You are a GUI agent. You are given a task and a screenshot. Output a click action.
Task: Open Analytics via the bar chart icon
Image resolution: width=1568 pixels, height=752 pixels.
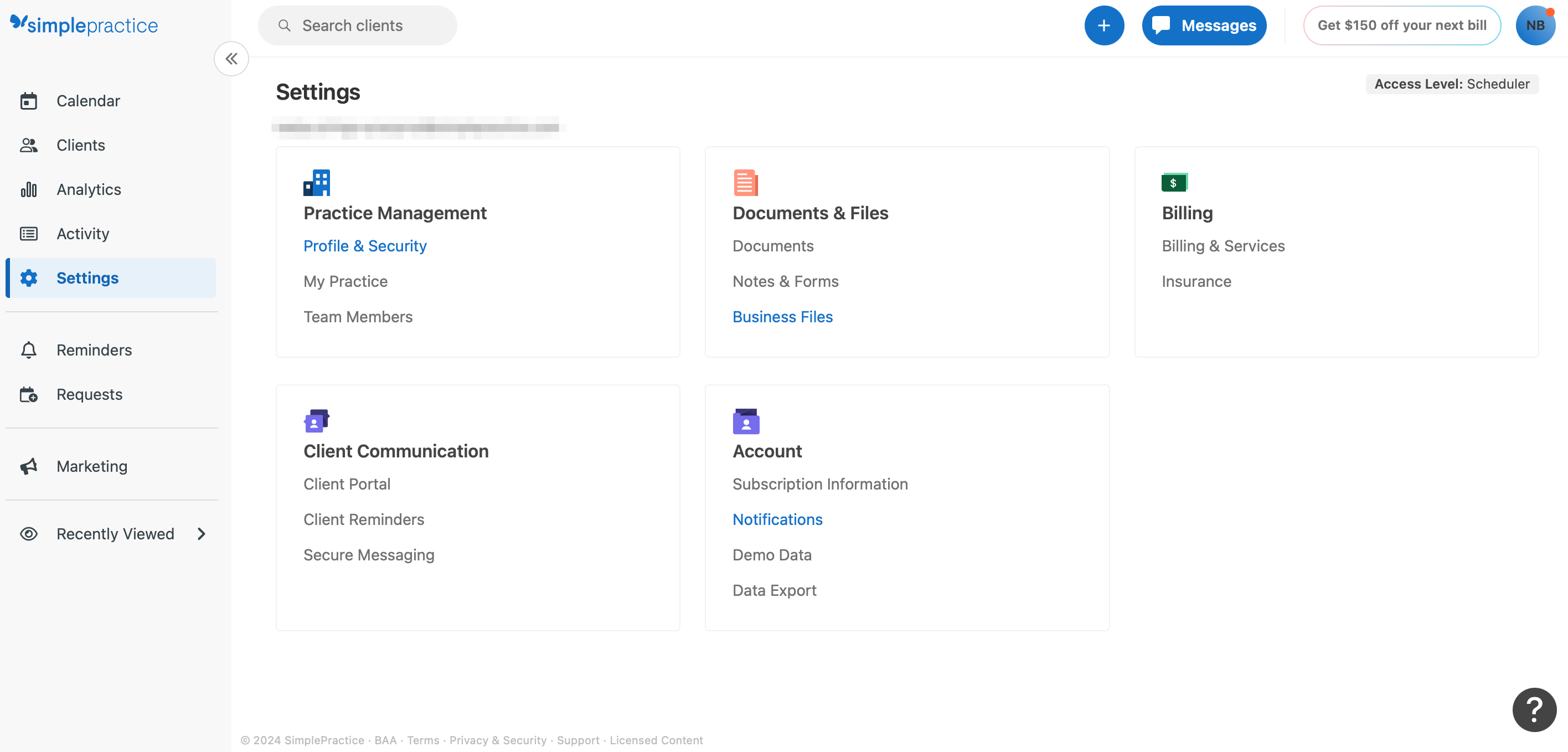[29, 189]
